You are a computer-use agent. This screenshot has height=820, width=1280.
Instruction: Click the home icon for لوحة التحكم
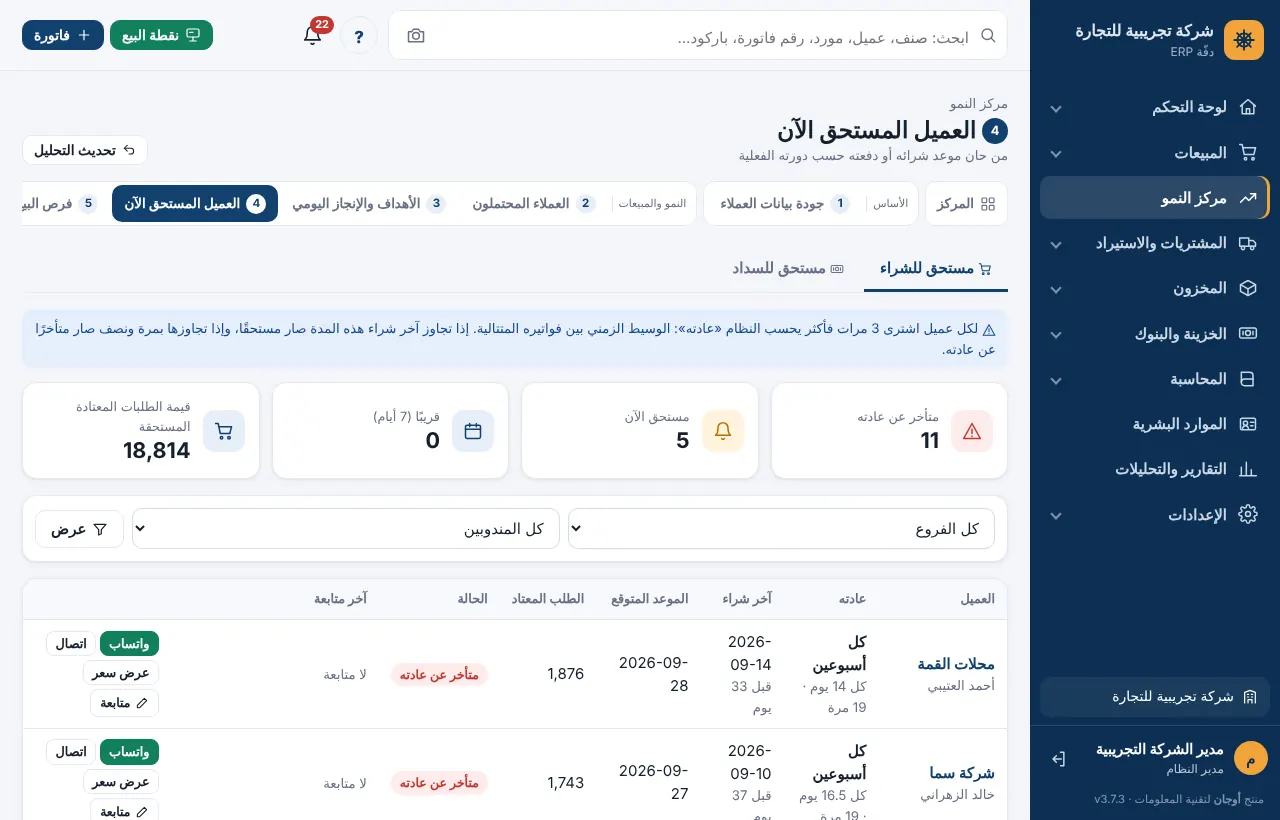(x=1247, y=107)
